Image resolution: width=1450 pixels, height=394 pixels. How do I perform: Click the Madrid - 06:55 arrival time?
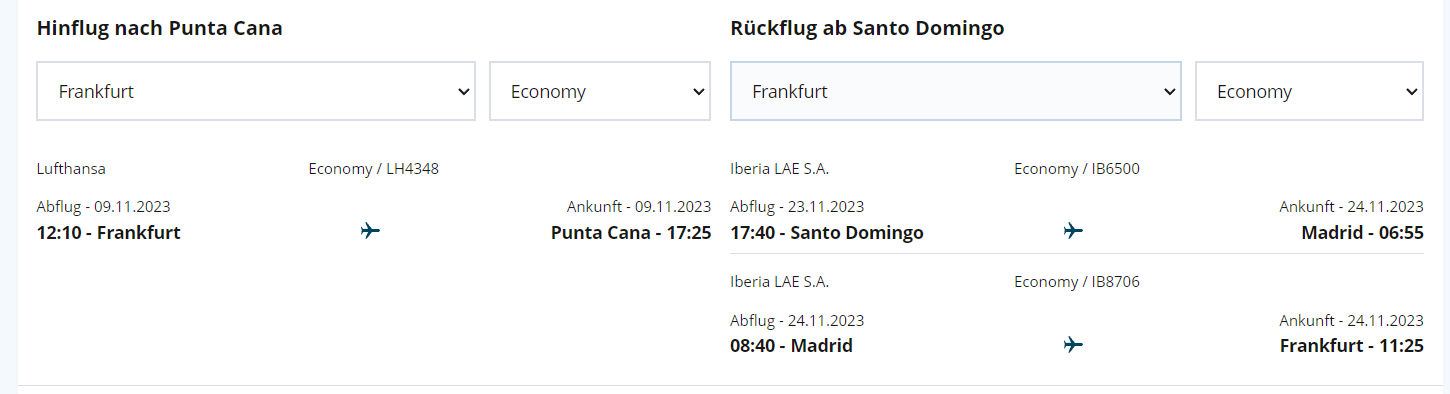[1362, 233]
